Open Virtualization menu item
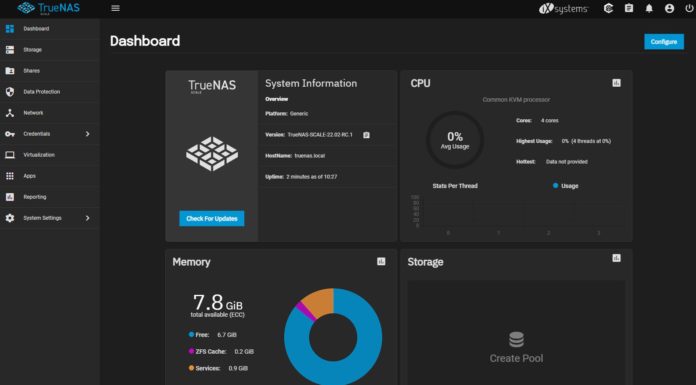 (x=49, y=155)
